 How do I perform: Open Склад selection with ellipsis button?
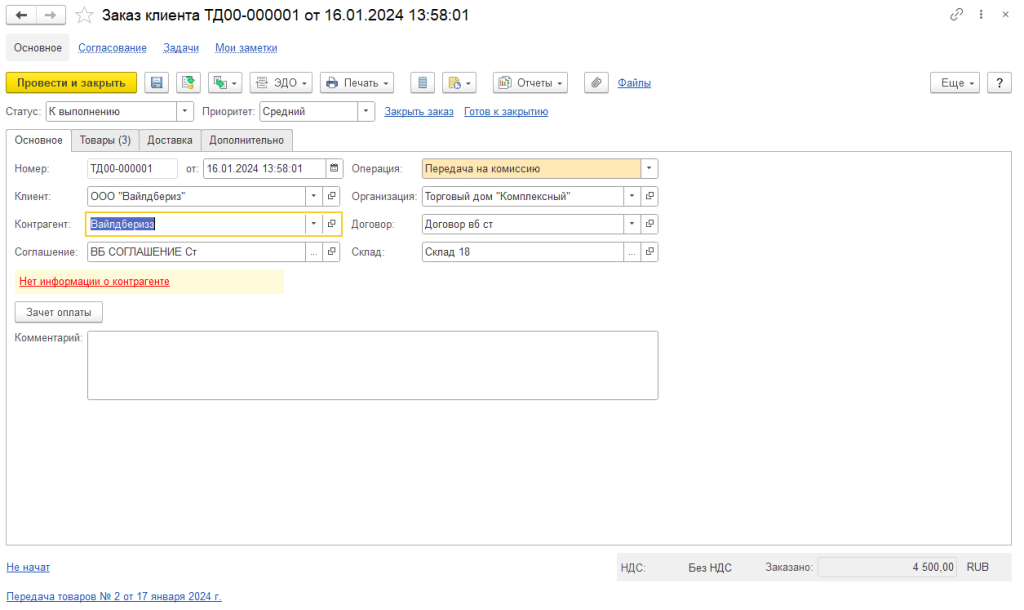(x=632, y=252)
